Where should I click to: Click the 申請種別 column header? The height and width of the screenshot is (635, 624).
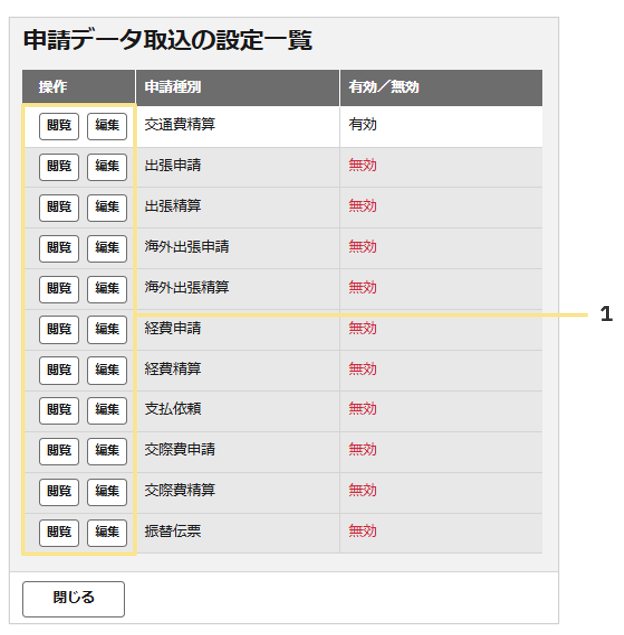pos(238,87)
